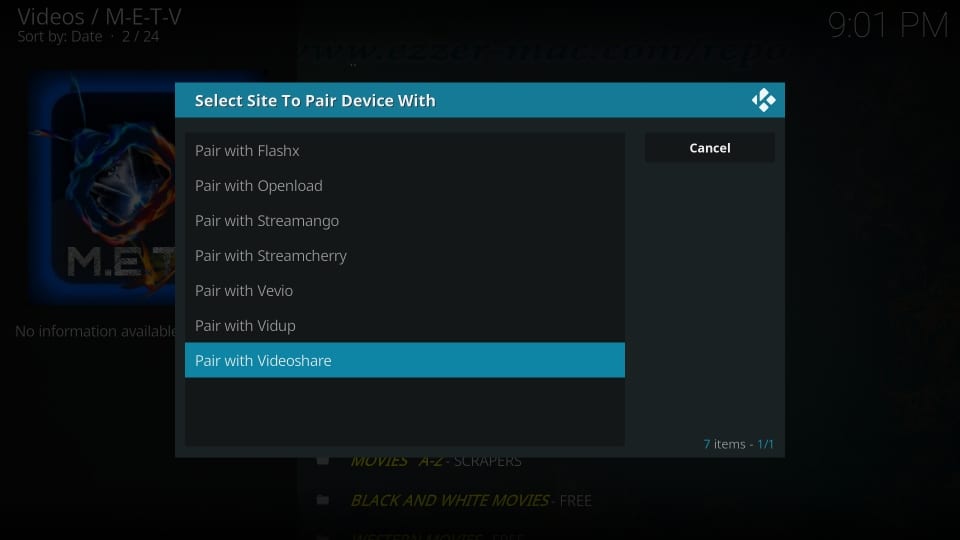This screenshot has height=540, width=960.
Task: Choose Pair with Streamcherry
Action: coord(405,255)
